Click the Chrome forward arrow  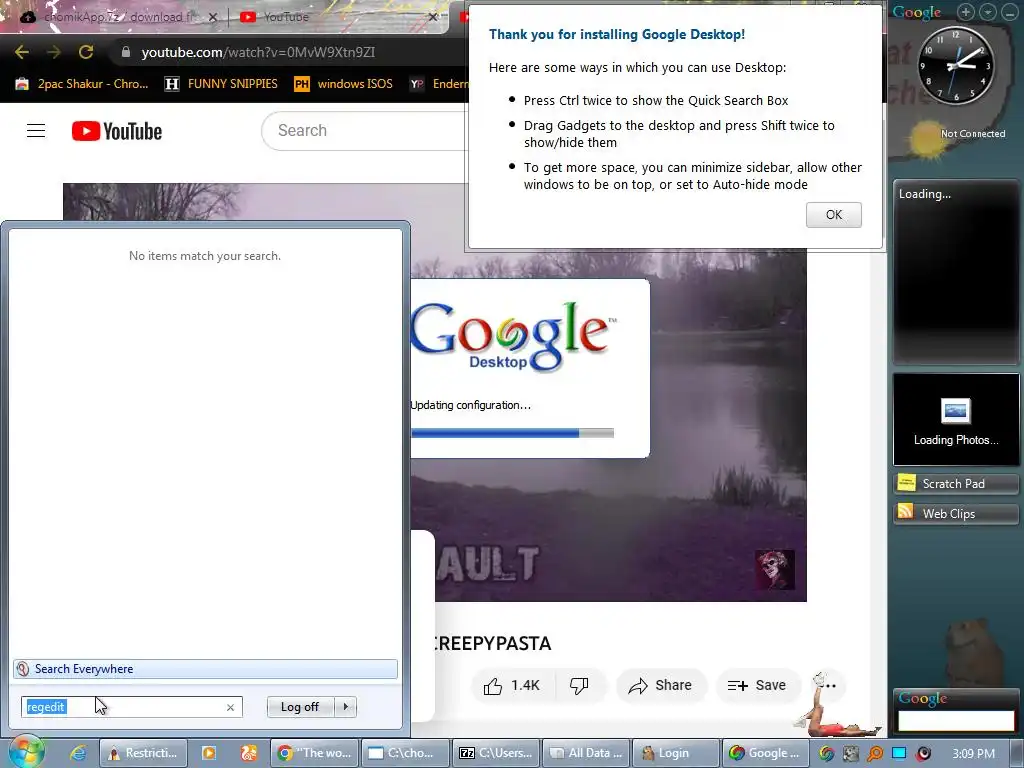[x=54, y=52]
